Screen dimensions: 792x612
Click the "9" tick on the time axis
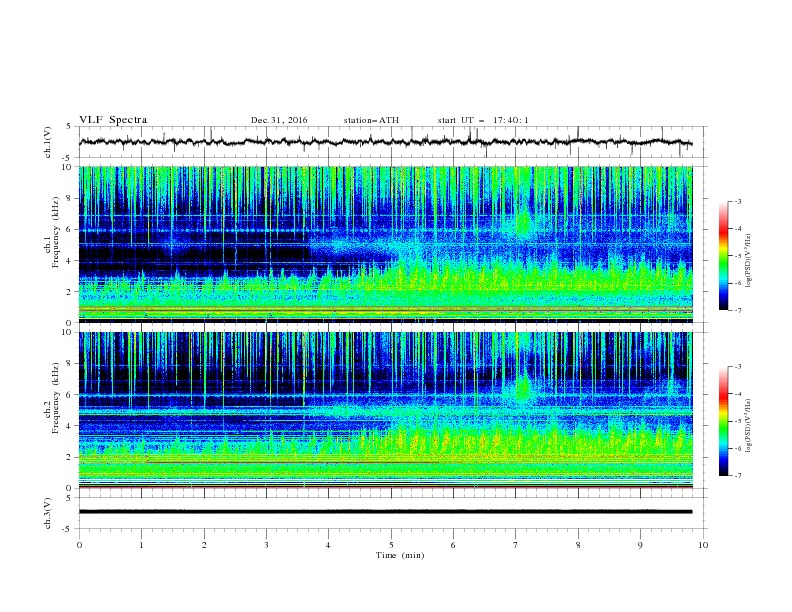click(640, 545)
